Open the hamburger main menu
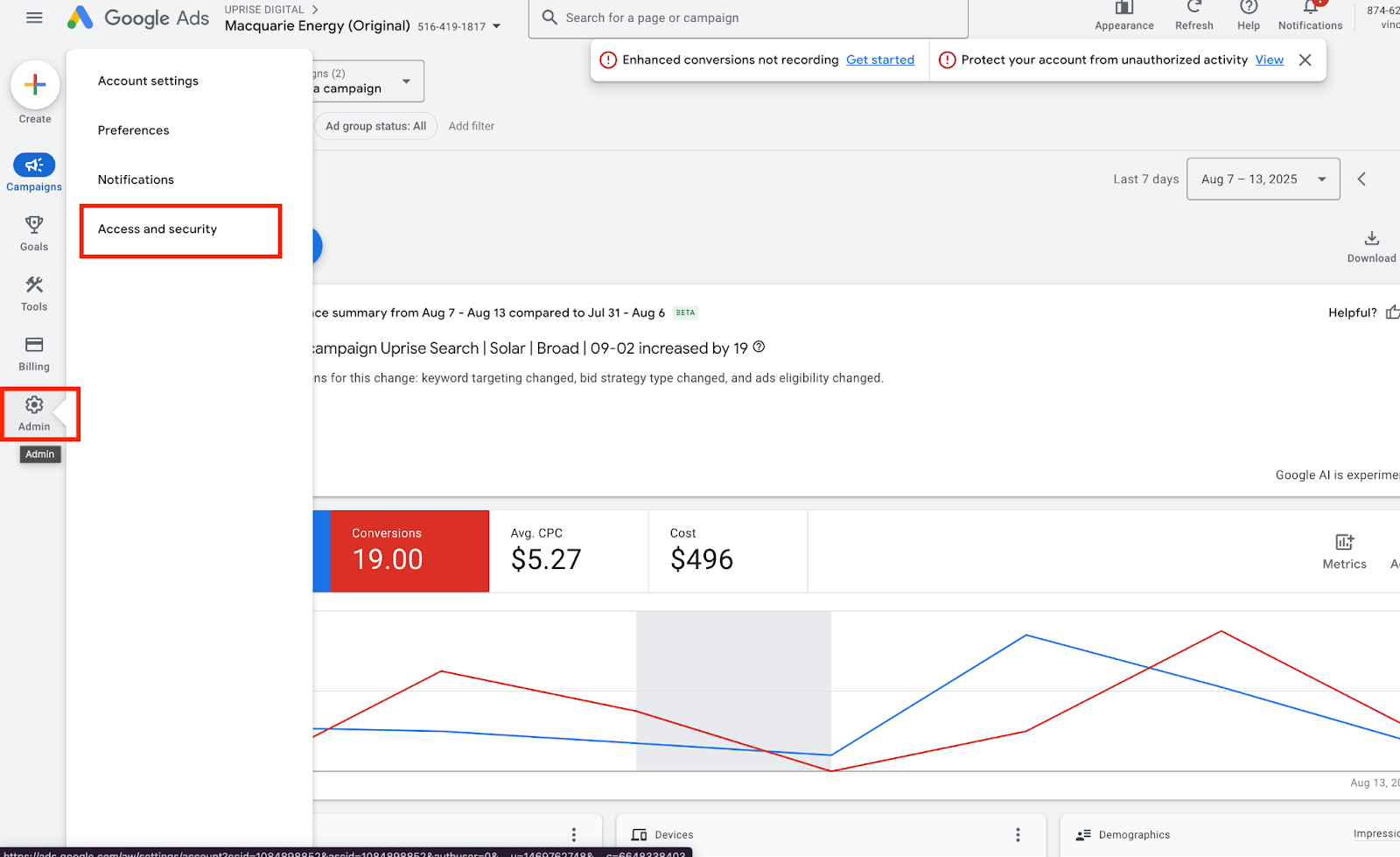The height and width of the screenshot is (857, 1400). click(34, 18)
